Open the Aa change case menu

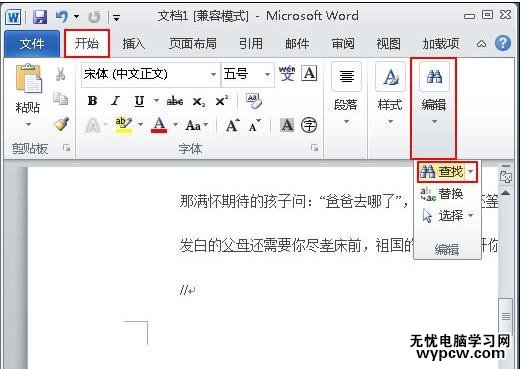pyautogui.click(x=197, y=126)
